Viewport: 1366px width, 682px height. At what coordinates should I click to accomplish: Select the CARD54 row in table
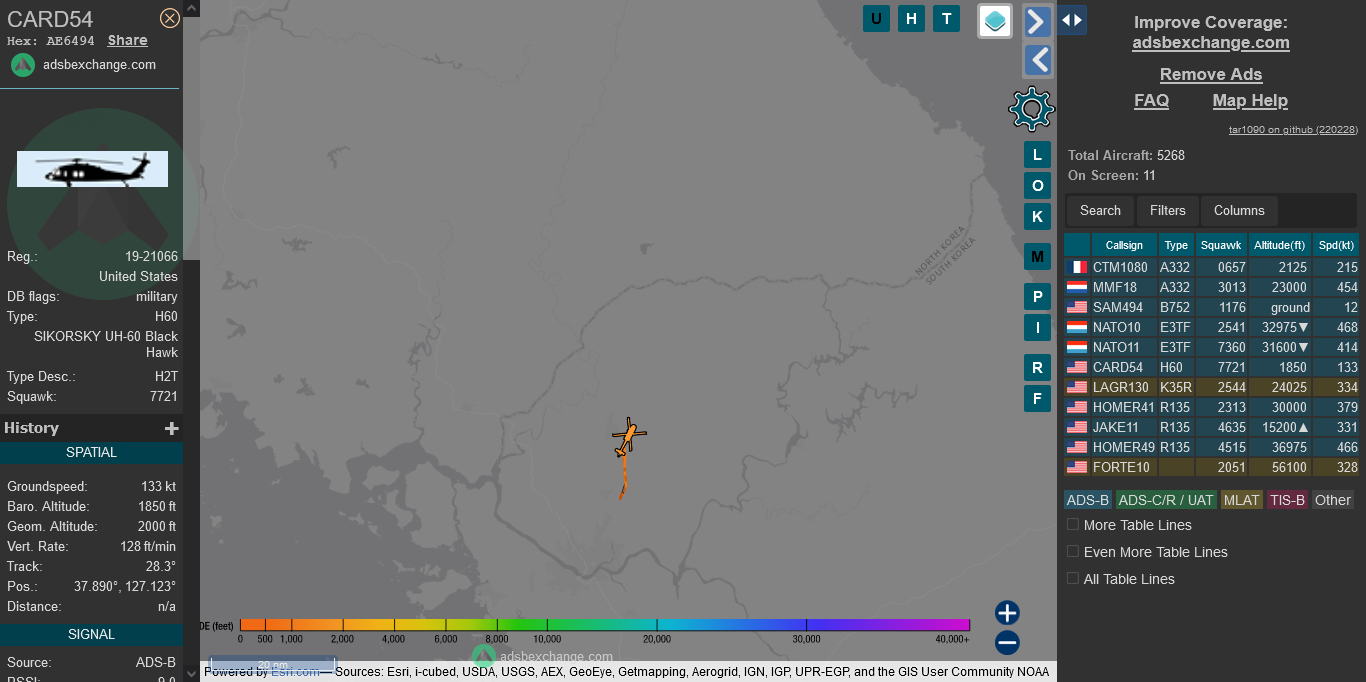click(x=1212, y=367)
